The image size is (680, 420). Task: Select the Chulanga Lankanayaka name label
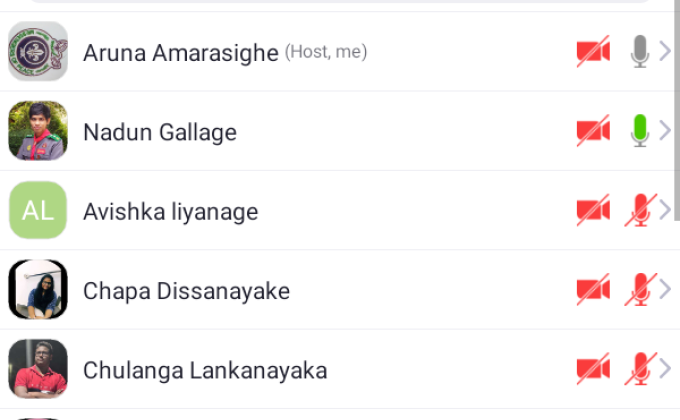pos(205,371)
